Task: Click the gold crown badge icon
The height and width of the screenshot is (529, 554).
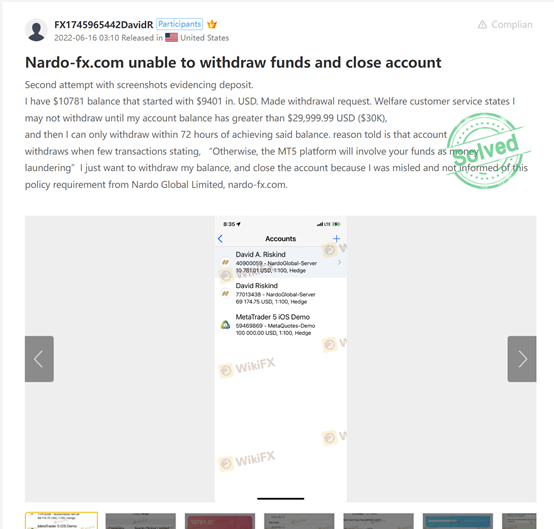Action: coord(212,24)
